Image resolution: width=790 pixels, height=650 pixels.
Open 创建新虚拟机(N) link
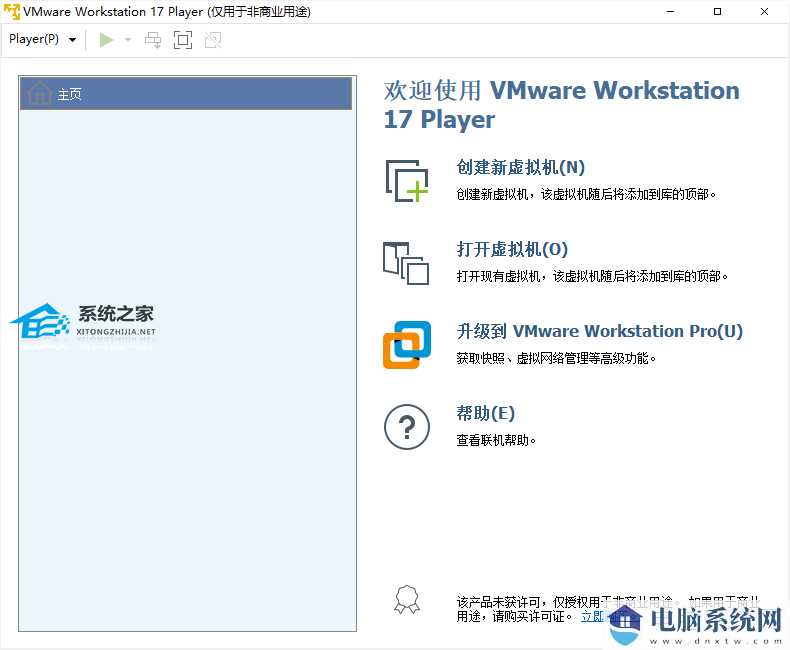point(520,167)
